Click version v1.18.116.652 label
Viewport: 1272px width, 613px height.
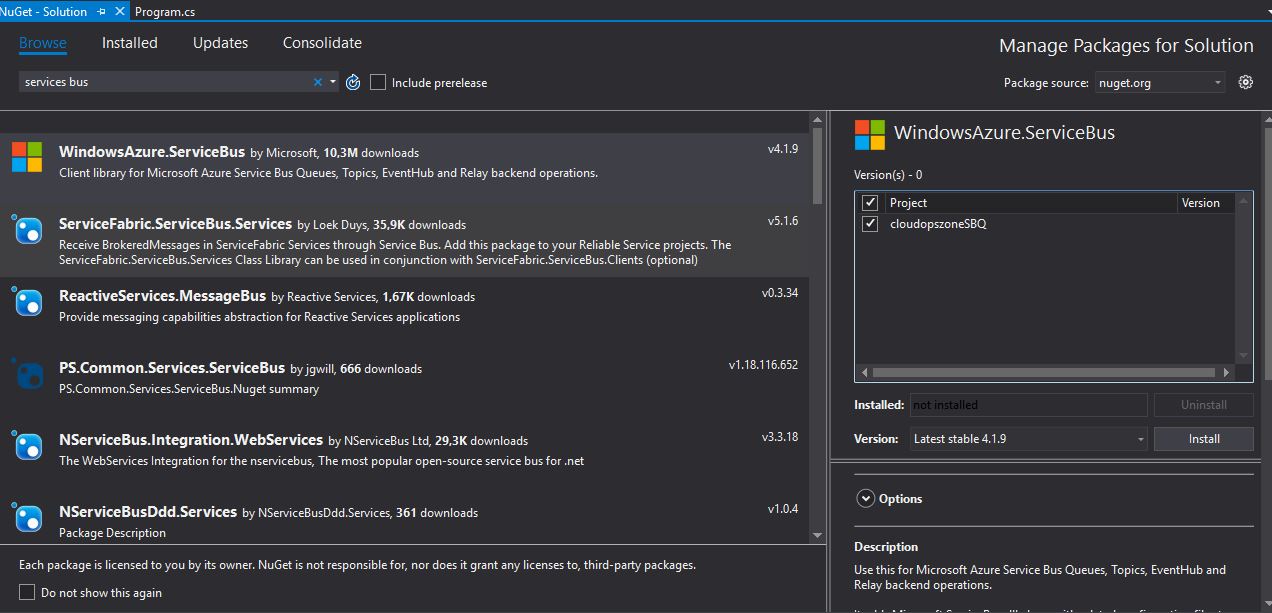[763, 365]
